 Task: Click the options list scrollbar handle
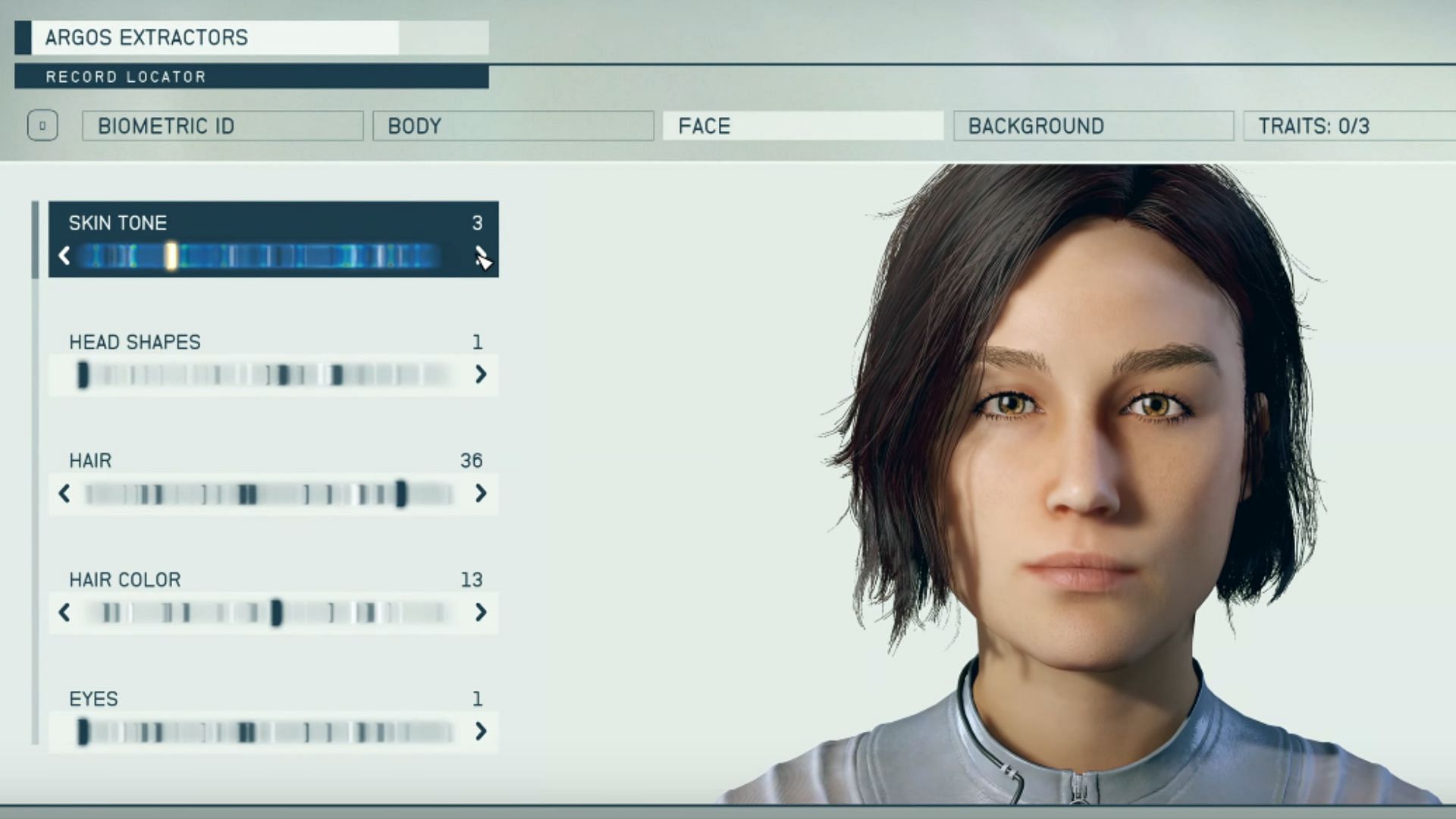[35, 240]
